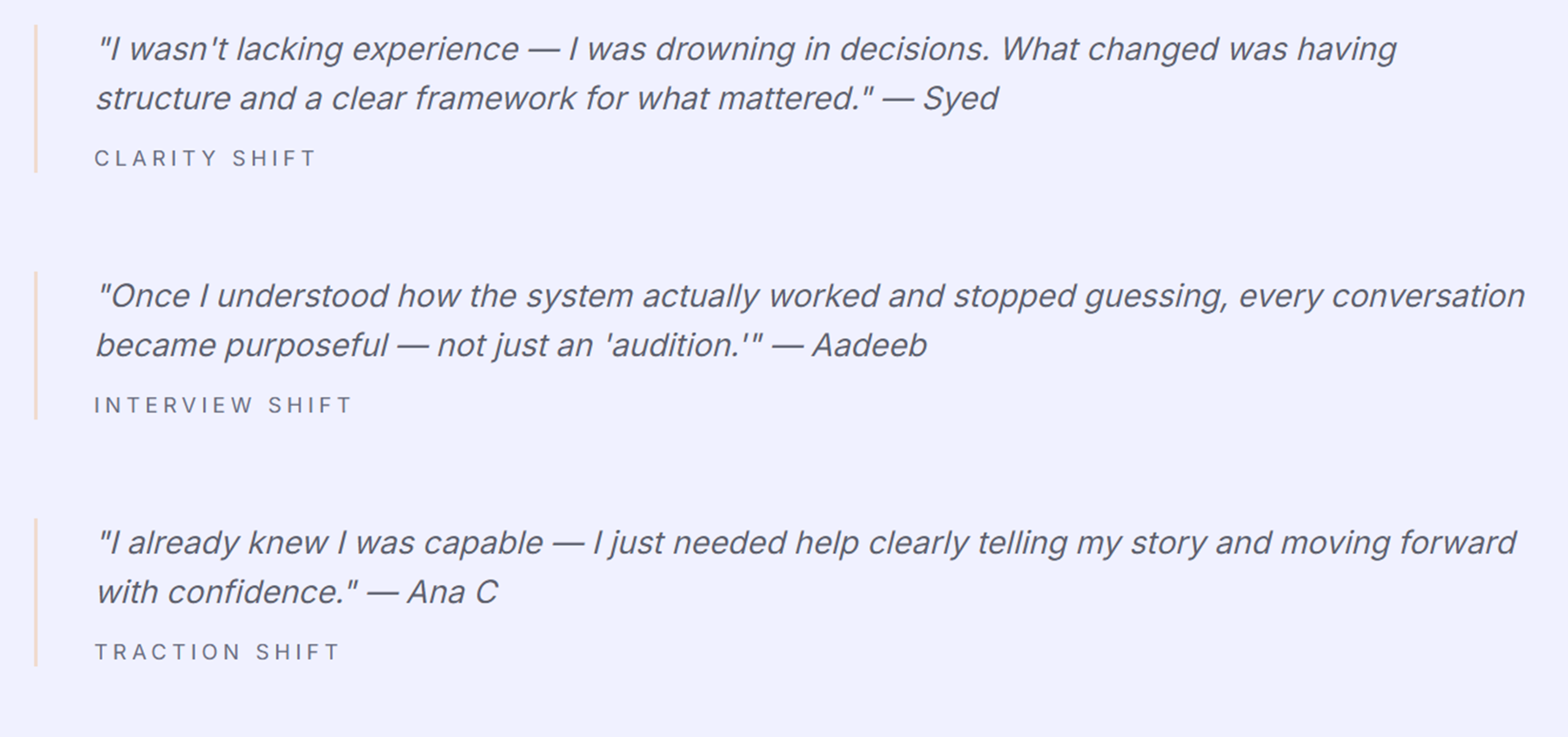Click the orange bar beside Ana C quote

[x=36, y=592]
